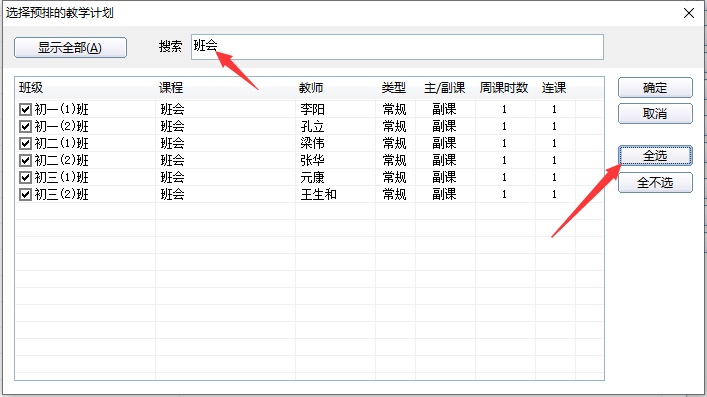The image size is (707, 397).
Task: Close the 选择预排的教学计划 dialog
Action: [x=689, y=13]
